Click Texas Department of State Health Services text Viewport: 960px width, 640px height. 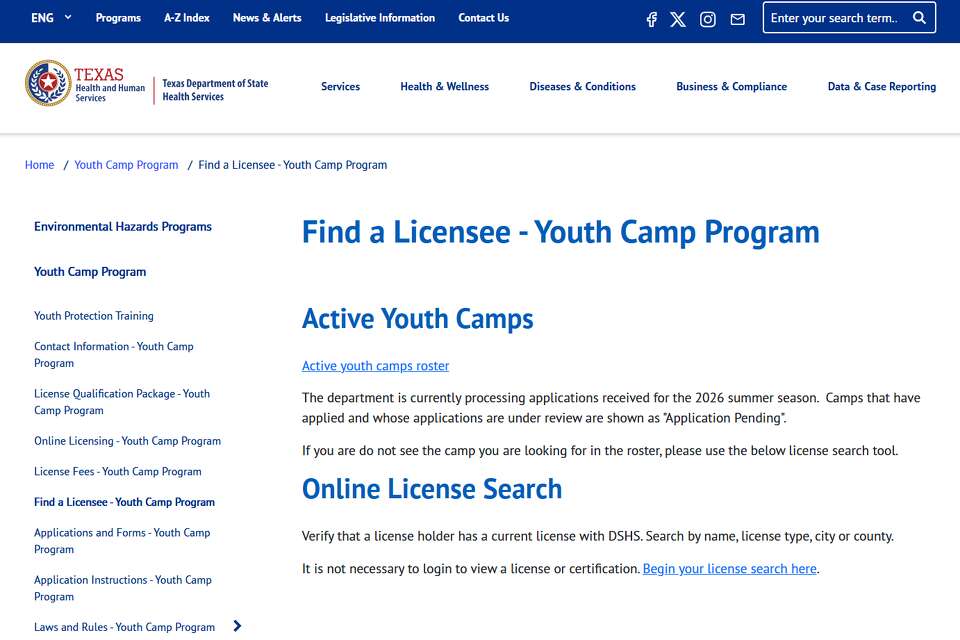coord(215,90)
